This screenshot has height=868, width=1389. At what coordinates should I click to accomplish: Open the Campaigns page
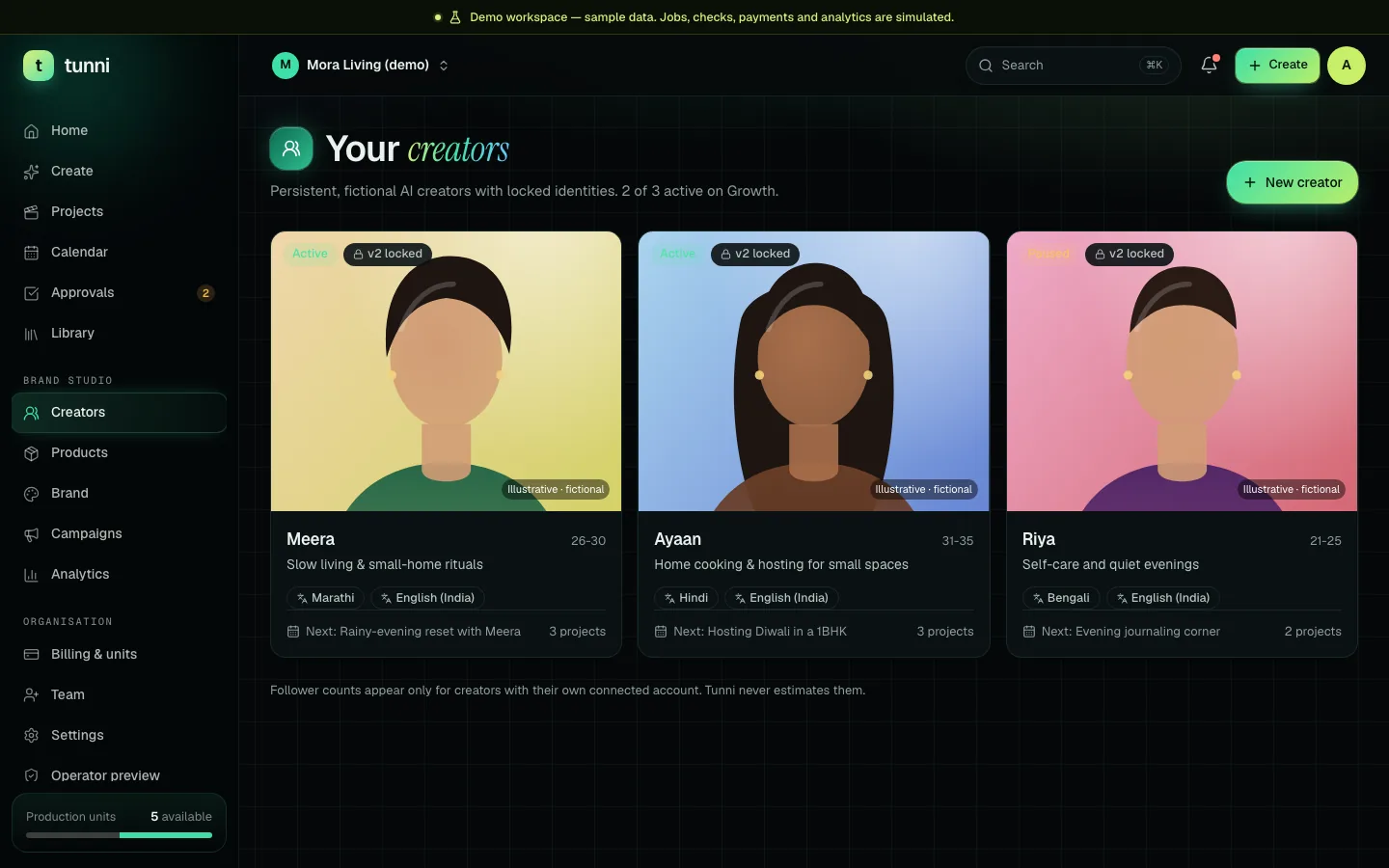click(120, 534)
